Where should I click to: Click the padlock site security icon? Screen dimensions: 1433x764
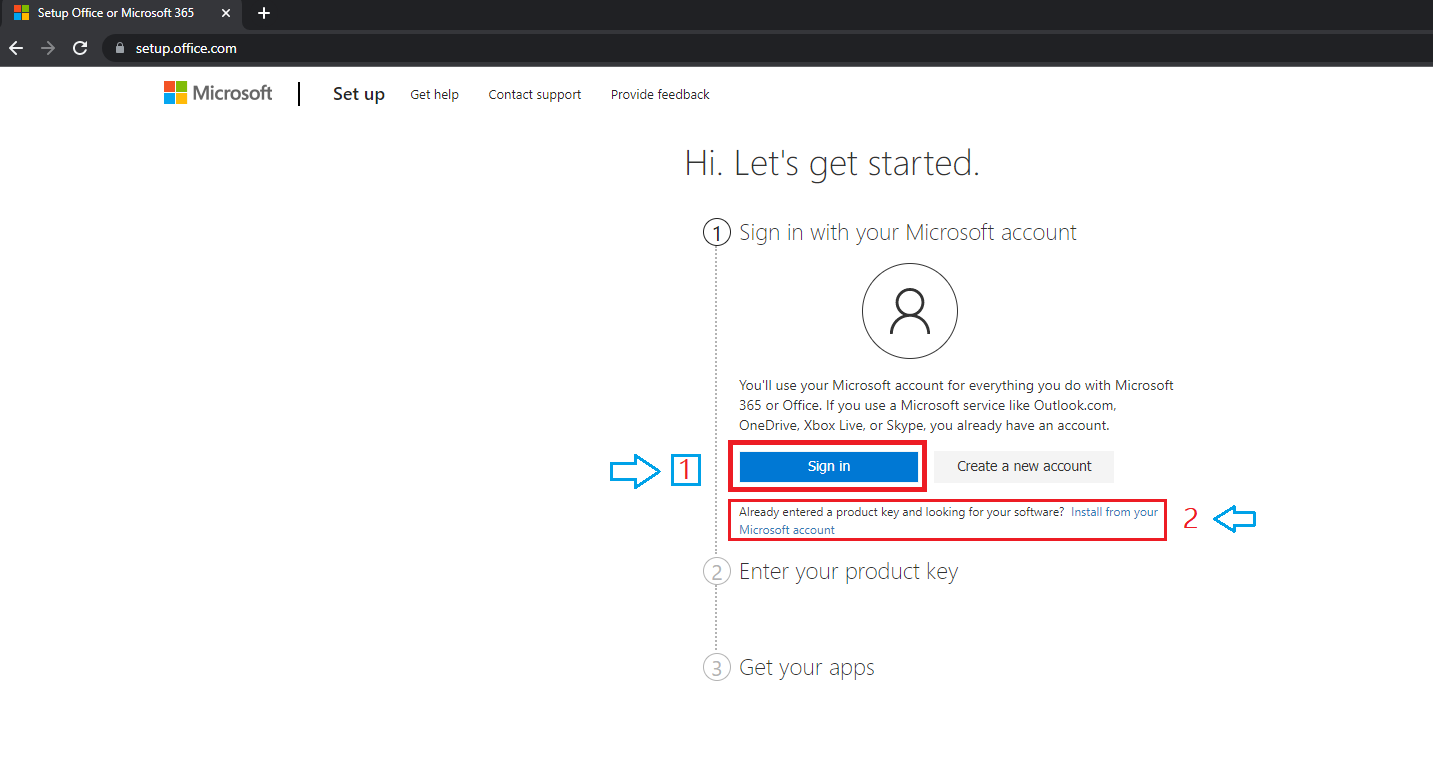120,48
